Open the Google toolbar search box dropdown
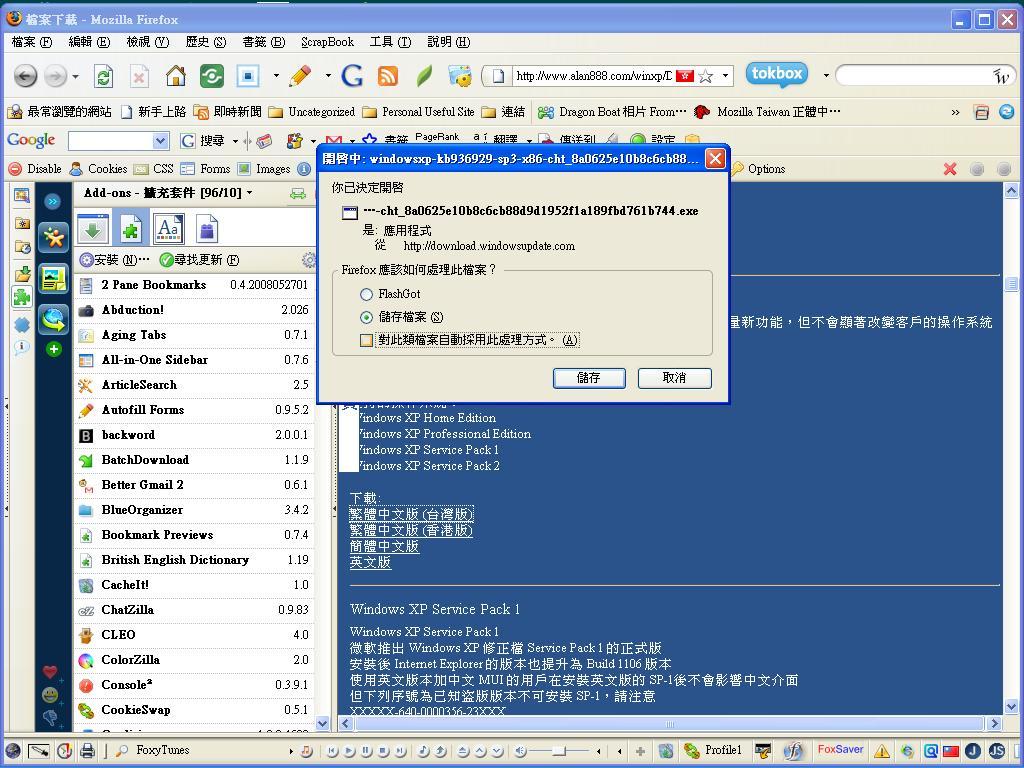1024x768 pixels. (x=160, y=141)
